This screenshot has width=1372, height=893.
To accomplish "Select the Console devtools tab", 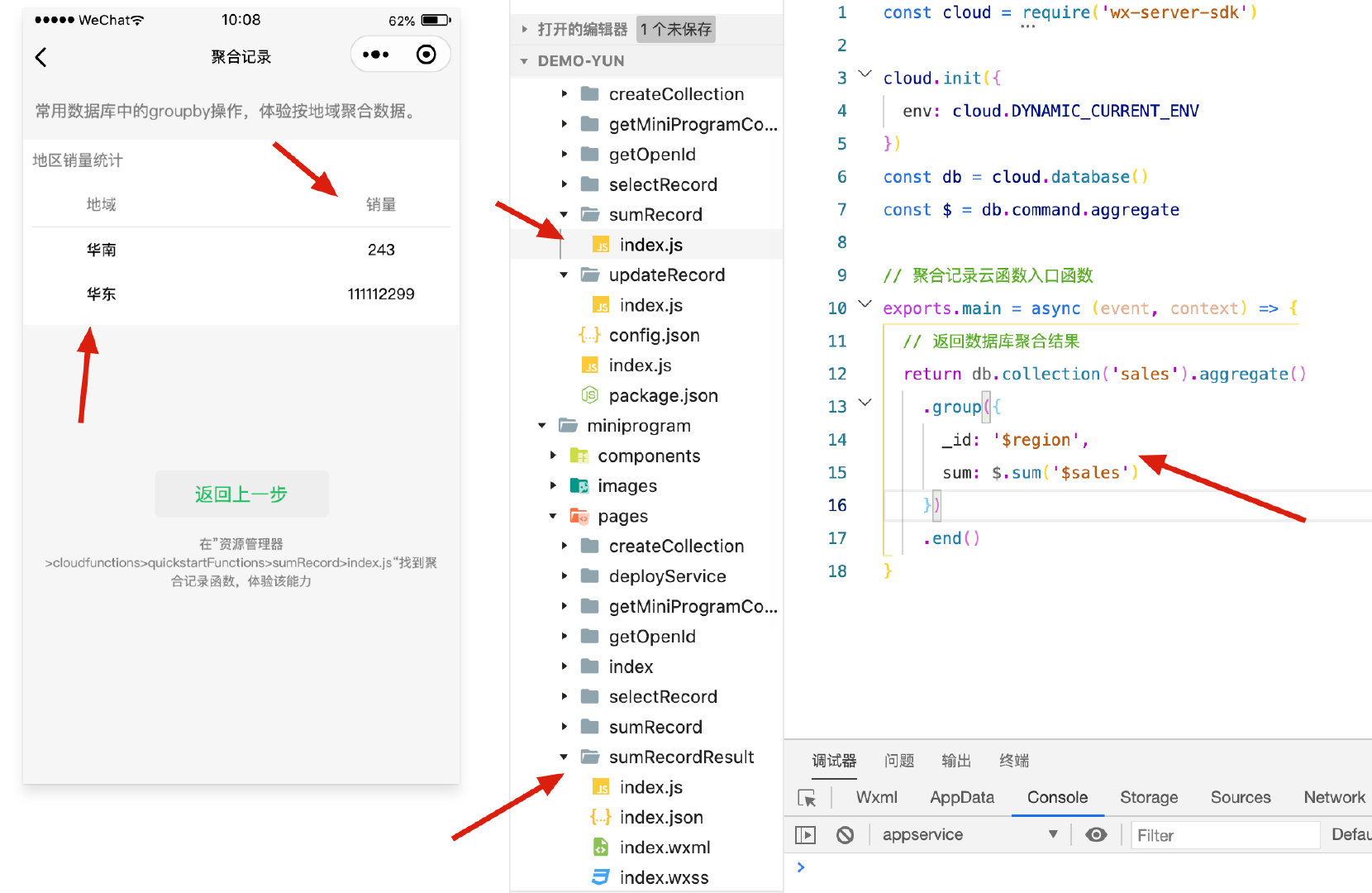I will pyautogui.click(x=1057, y=797).
